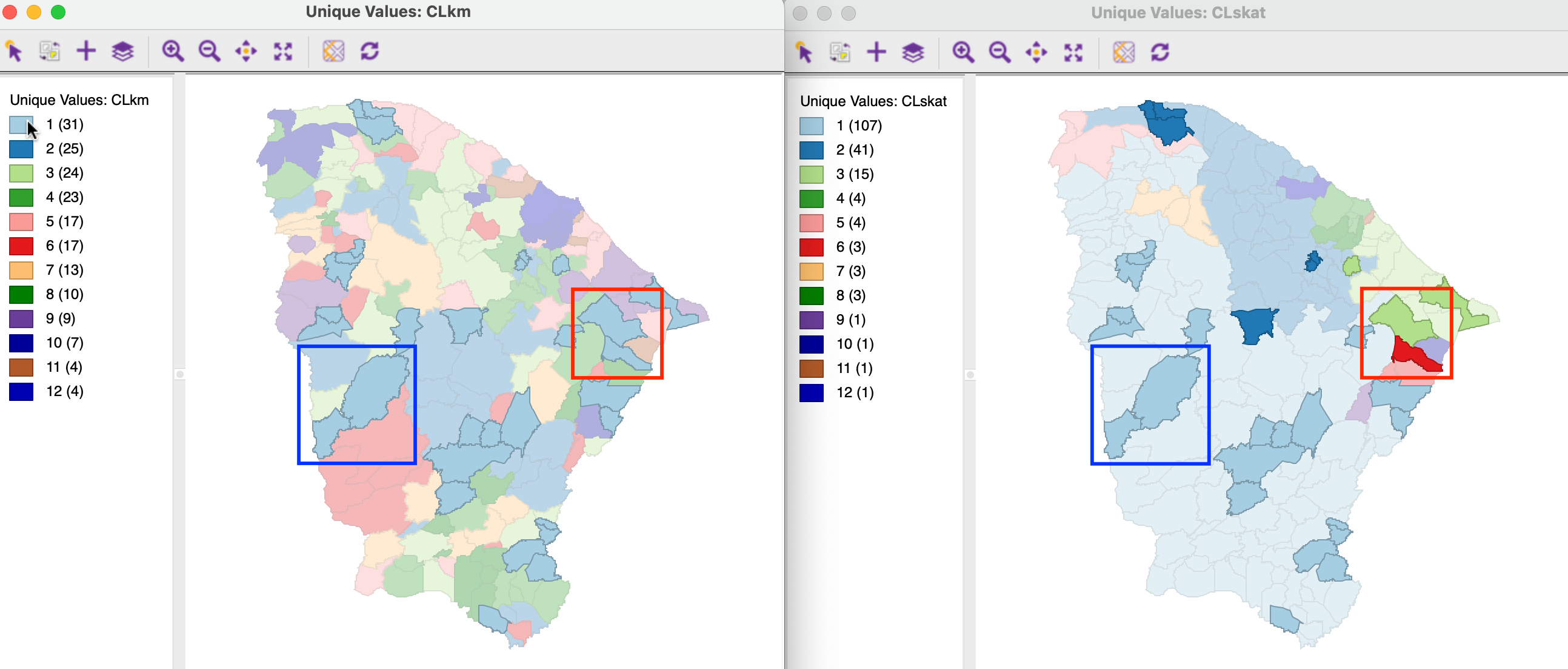Click cluster 6 red swatch in CLkm legend

click(x=21, y=246)
